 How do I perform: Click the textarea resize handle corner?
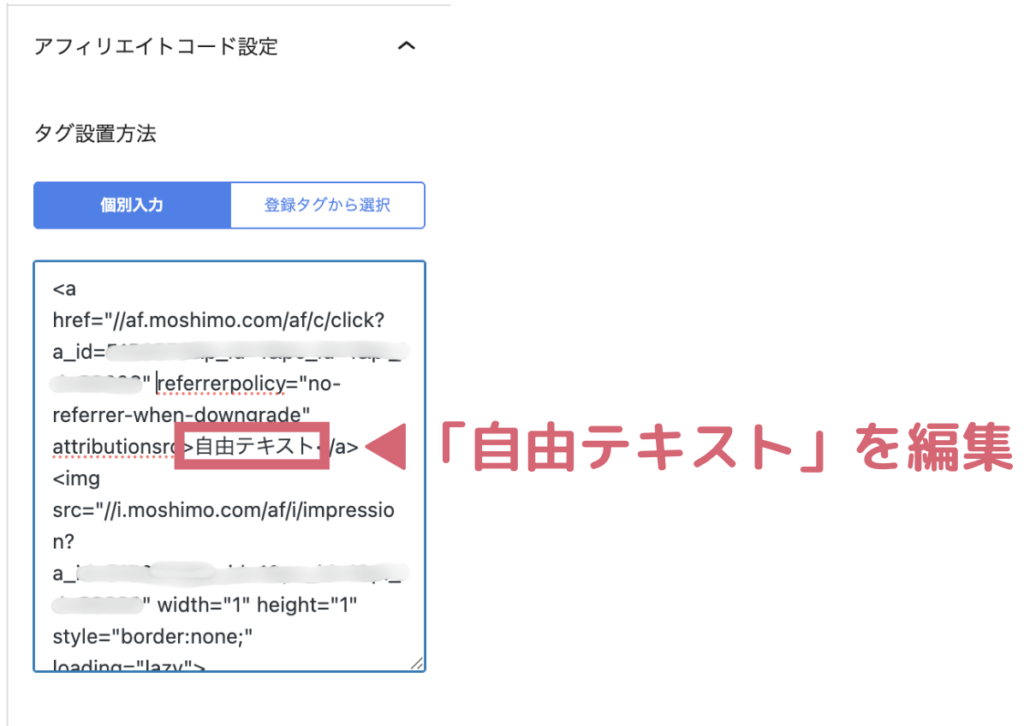pos(417,663)
